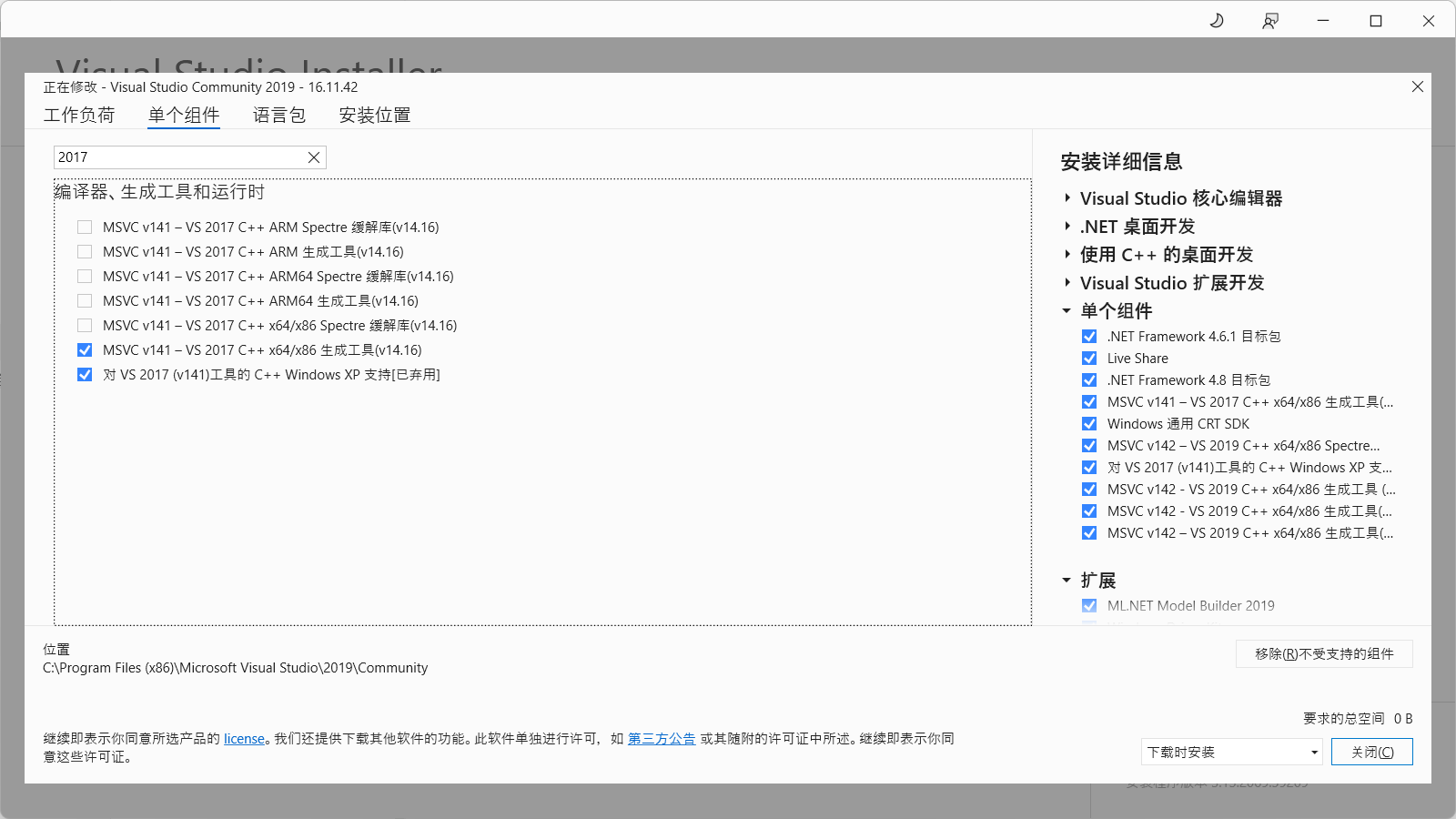Open the license link
1456x819 pixels.
[x=244, y=739]
